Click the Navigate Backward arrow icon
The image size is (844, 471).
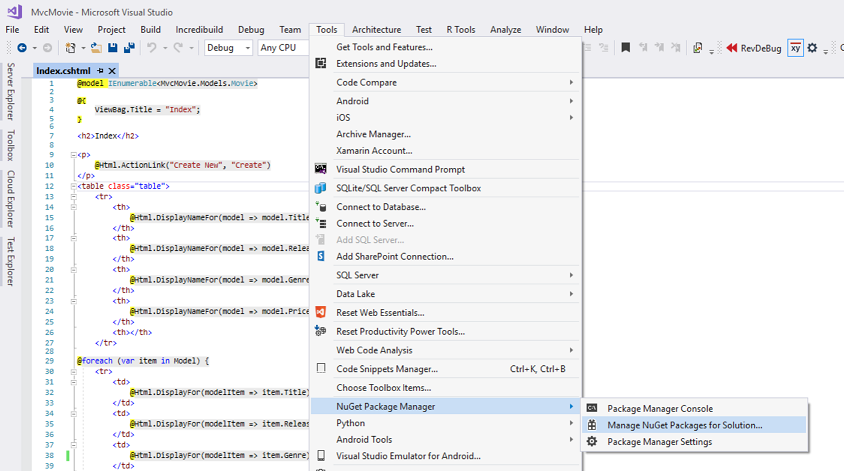[21, 48]
